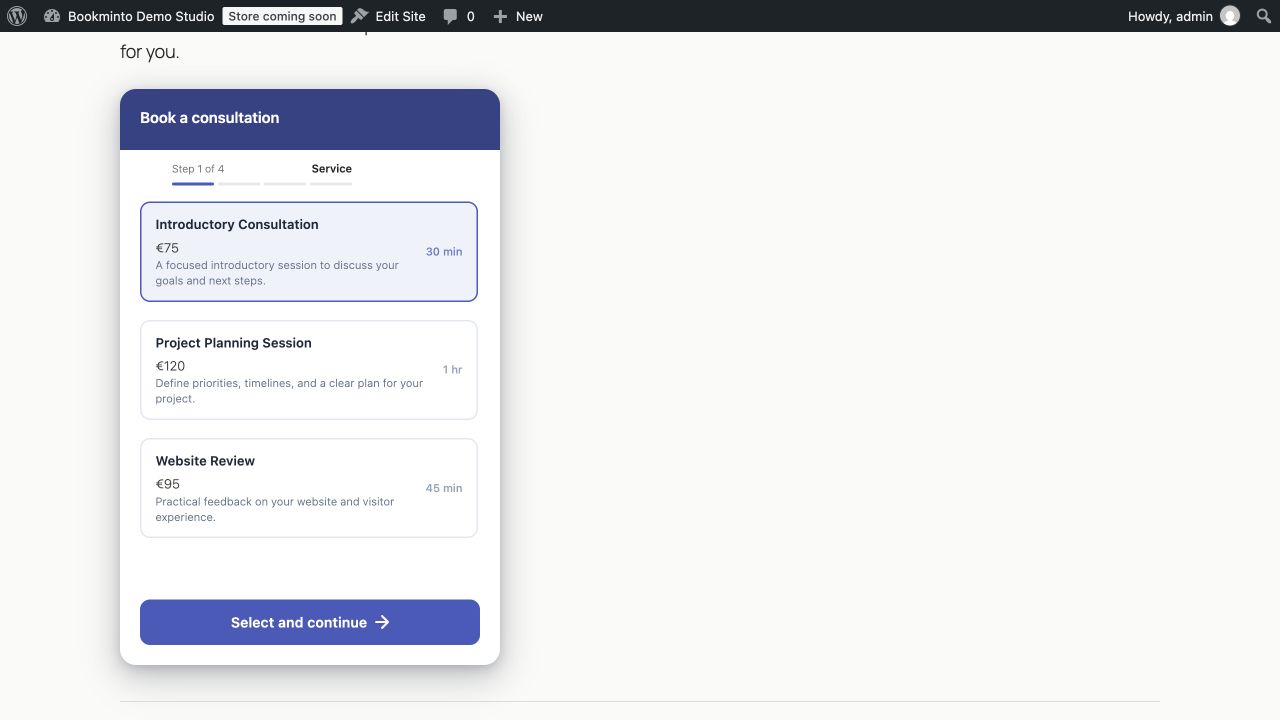Click the 1 hr duration label
This screenshot has height=720, width=1280.
pyautogui.click(x=453, y=370)
